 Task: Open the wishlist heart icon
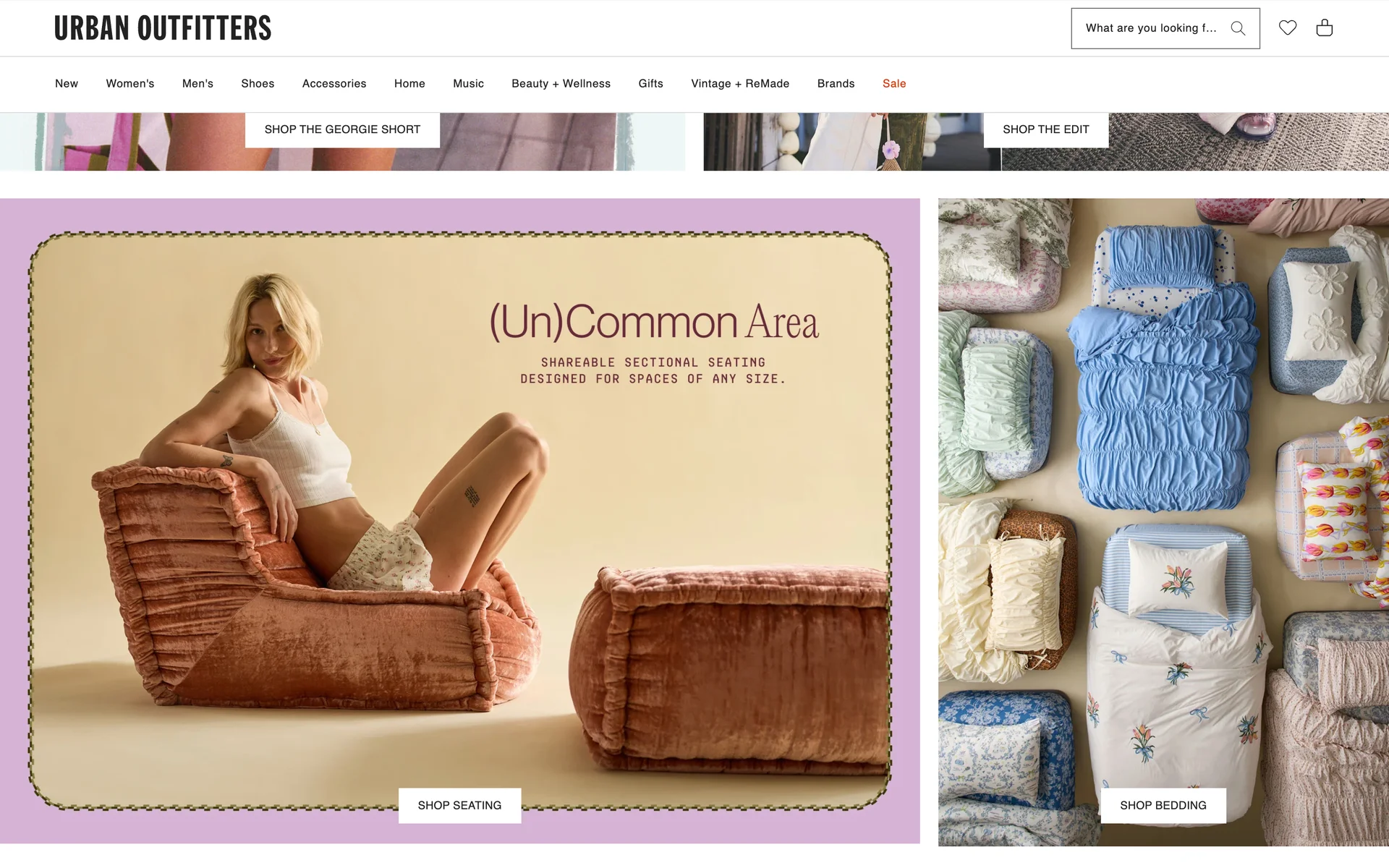click(1288, 27)
